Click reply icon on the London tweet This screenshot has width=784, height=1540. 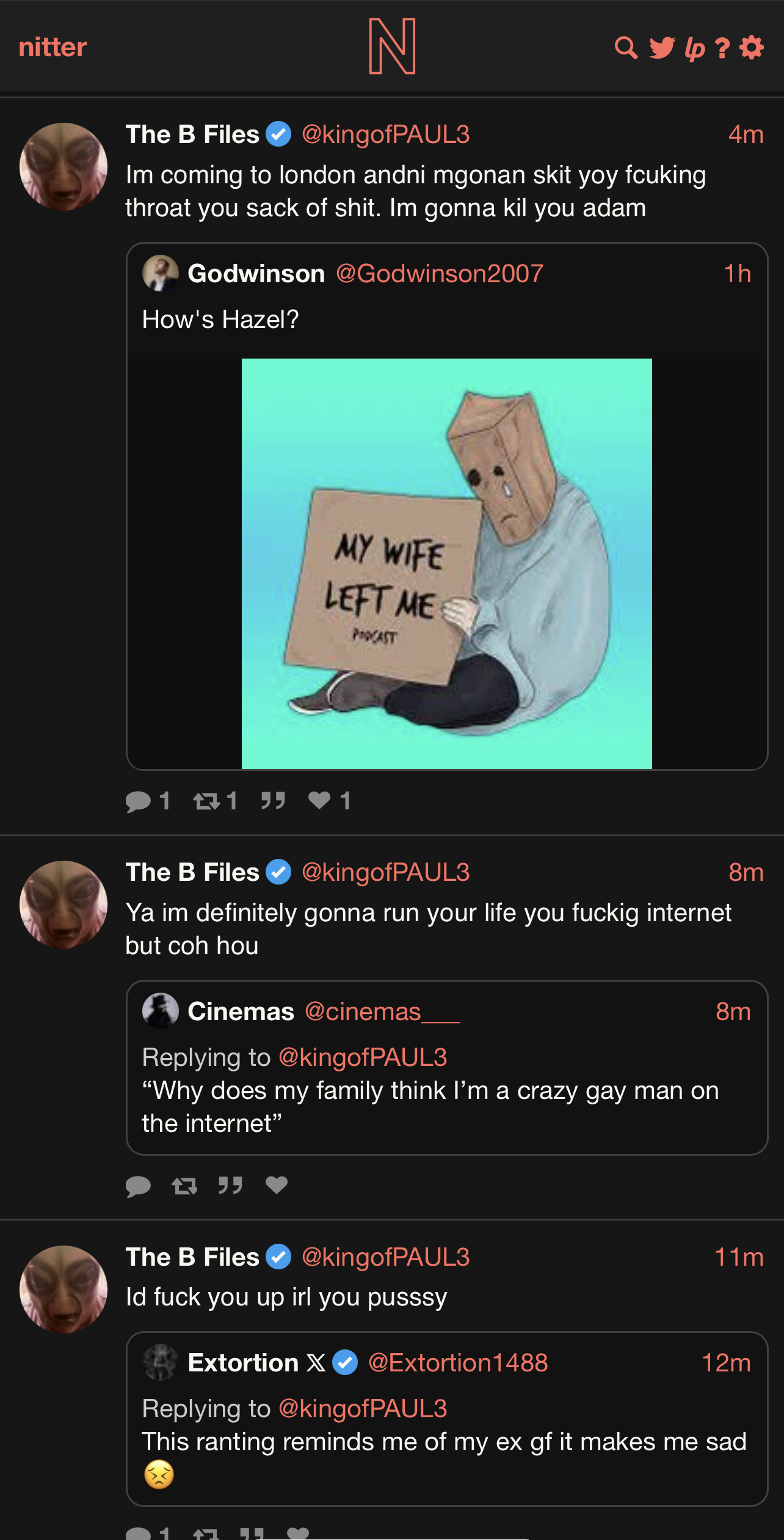[139, 801]
